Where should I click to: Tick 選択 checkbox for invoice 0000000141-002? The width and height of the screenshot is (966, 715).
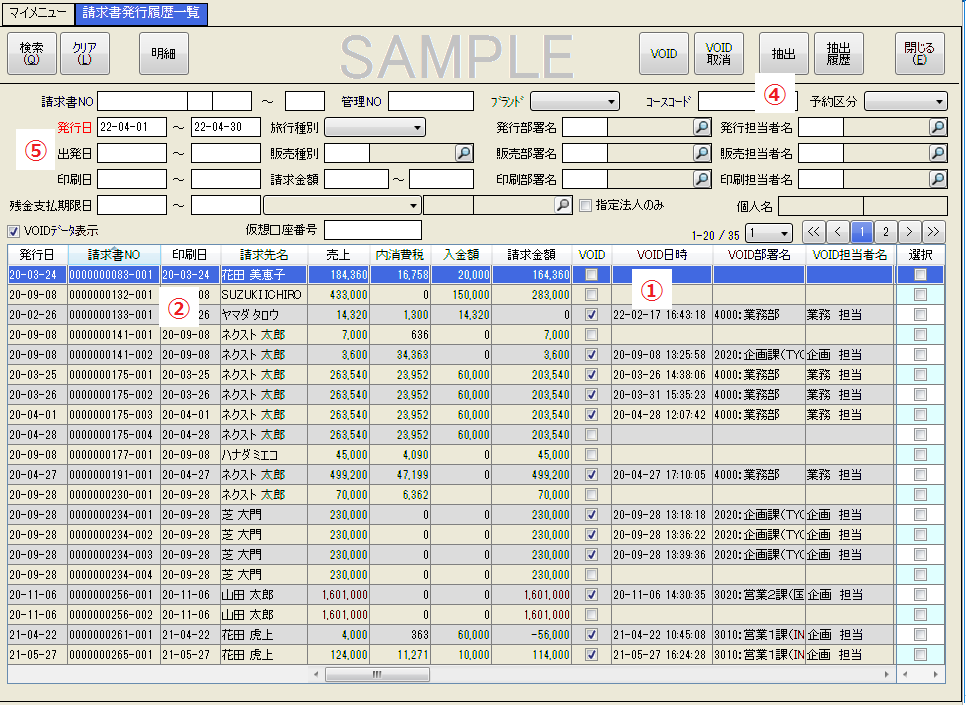tap(920, 355)
